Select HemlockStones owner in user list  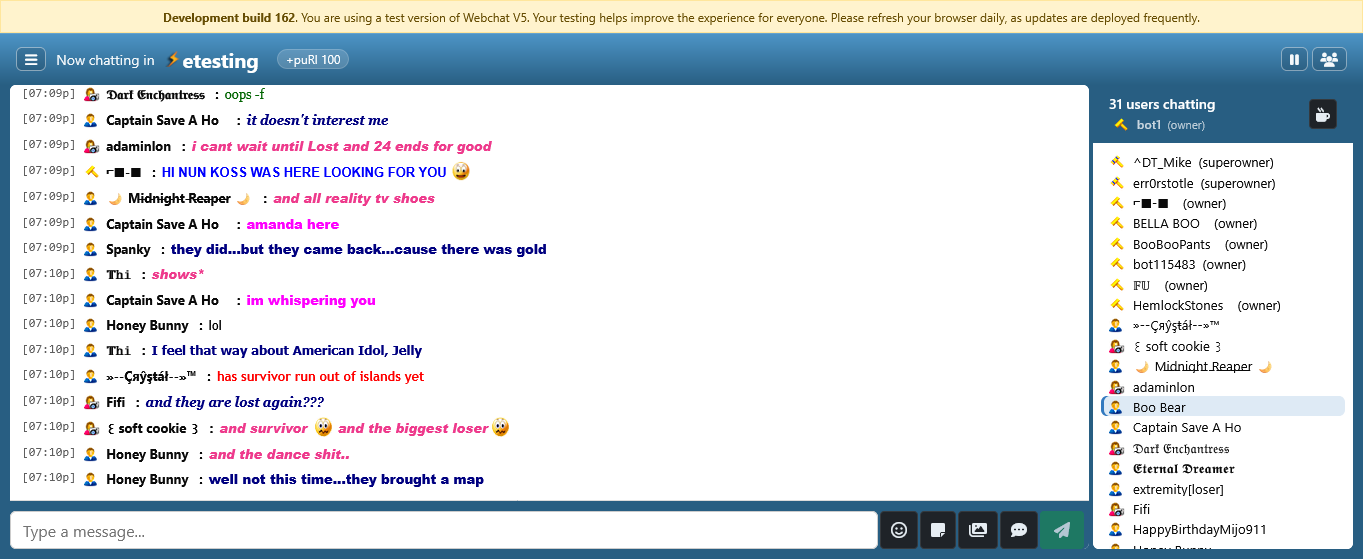1177,306
